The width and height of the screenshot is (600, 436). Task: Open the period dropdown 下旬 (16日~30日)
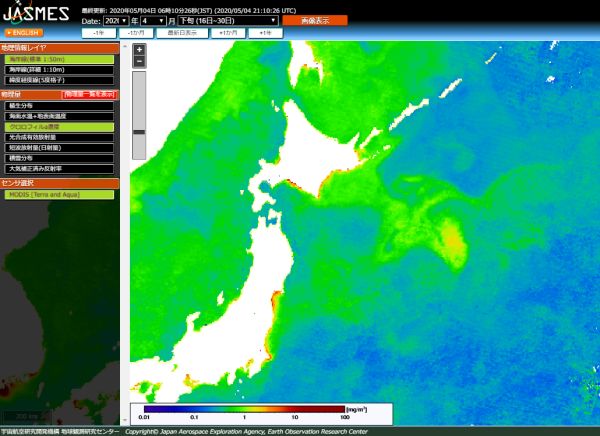228,21
